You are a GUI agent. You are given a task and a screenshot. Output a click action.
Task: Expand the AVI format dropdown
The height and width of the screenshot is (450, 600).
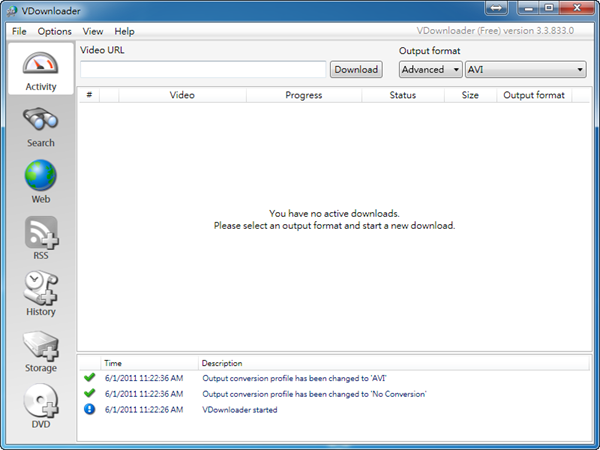pyautogui.click(x=525, y=70)
